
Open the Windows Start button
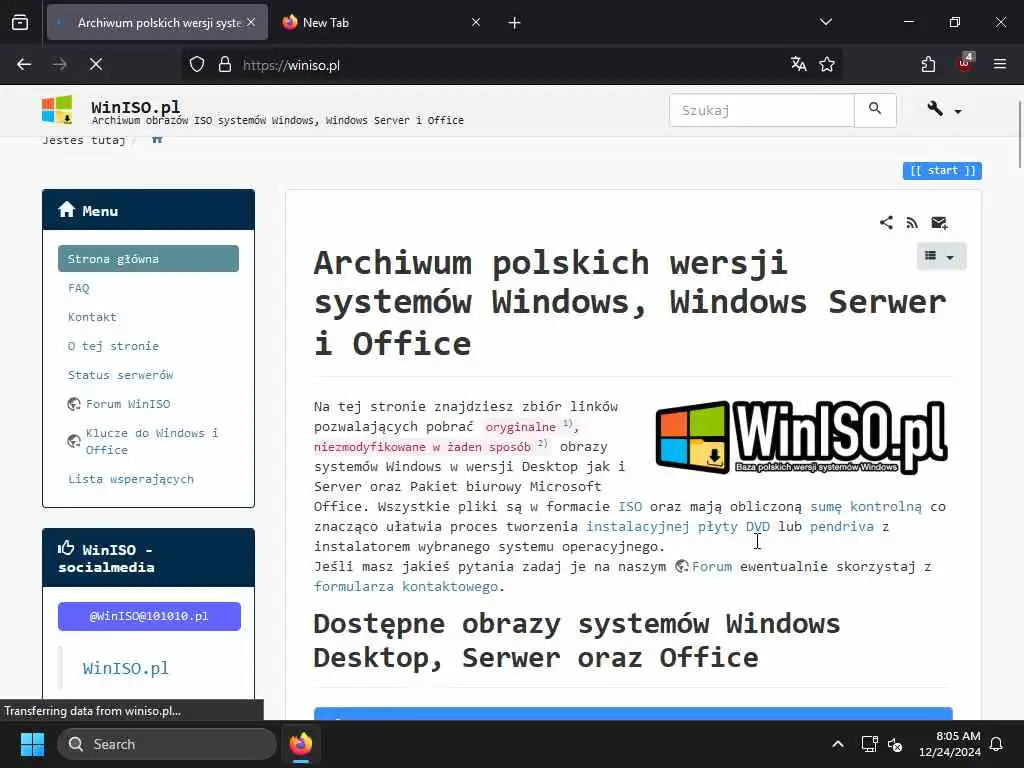coord(32,744)
